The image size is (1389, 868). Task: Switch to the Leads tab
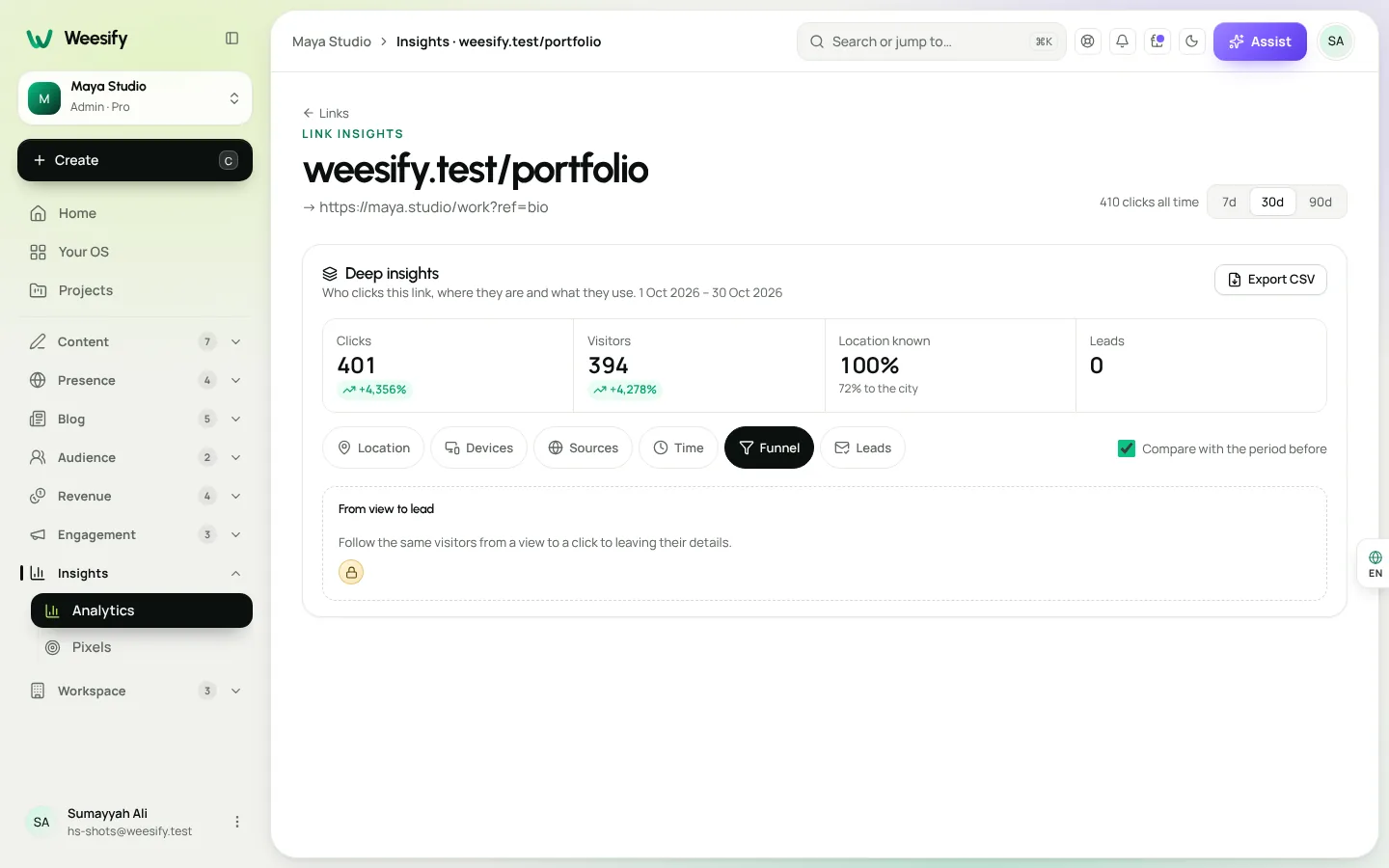(862, 448)
